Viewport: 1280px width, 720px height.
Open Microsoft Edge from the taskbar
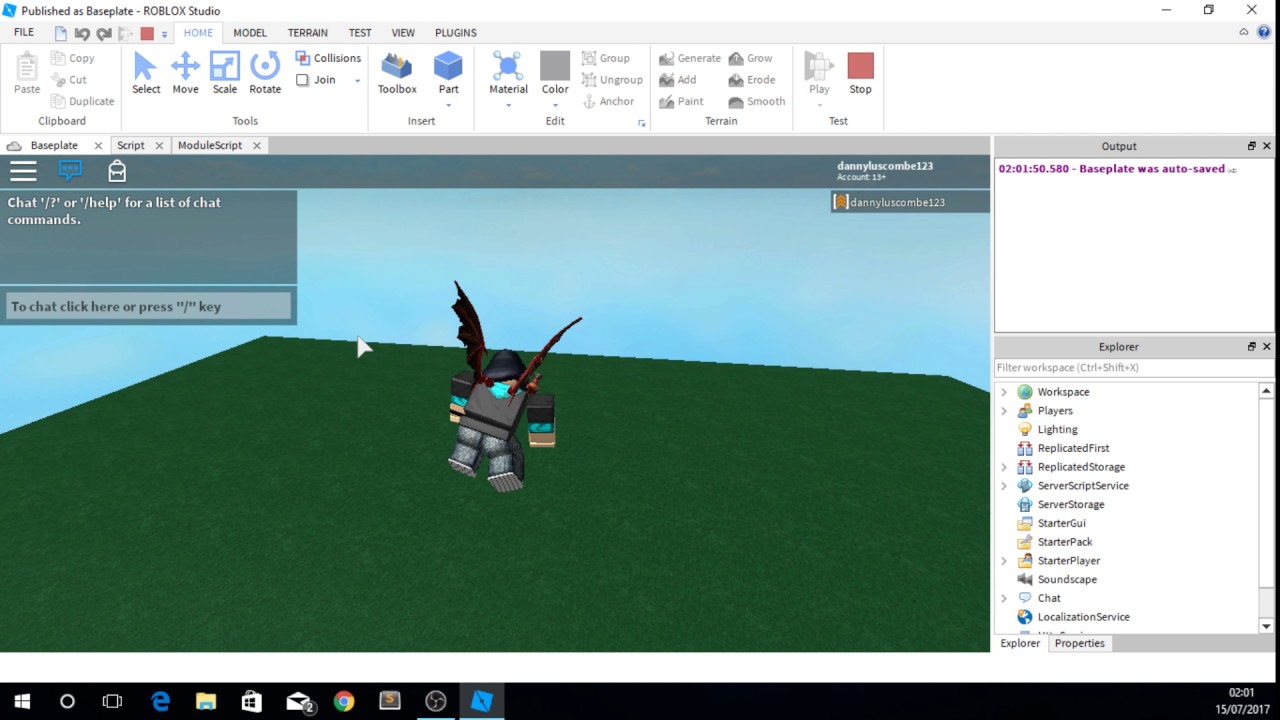pos(160,701)
